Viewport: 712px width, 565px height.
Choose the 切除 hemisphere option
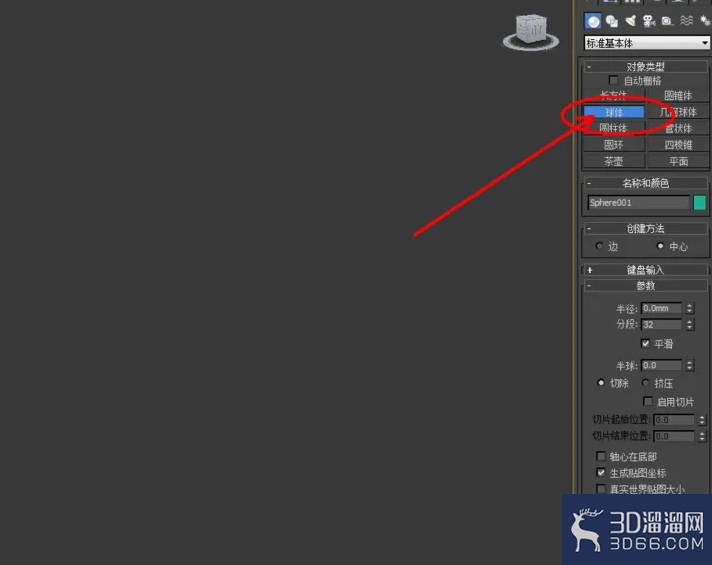click(601, 382)
